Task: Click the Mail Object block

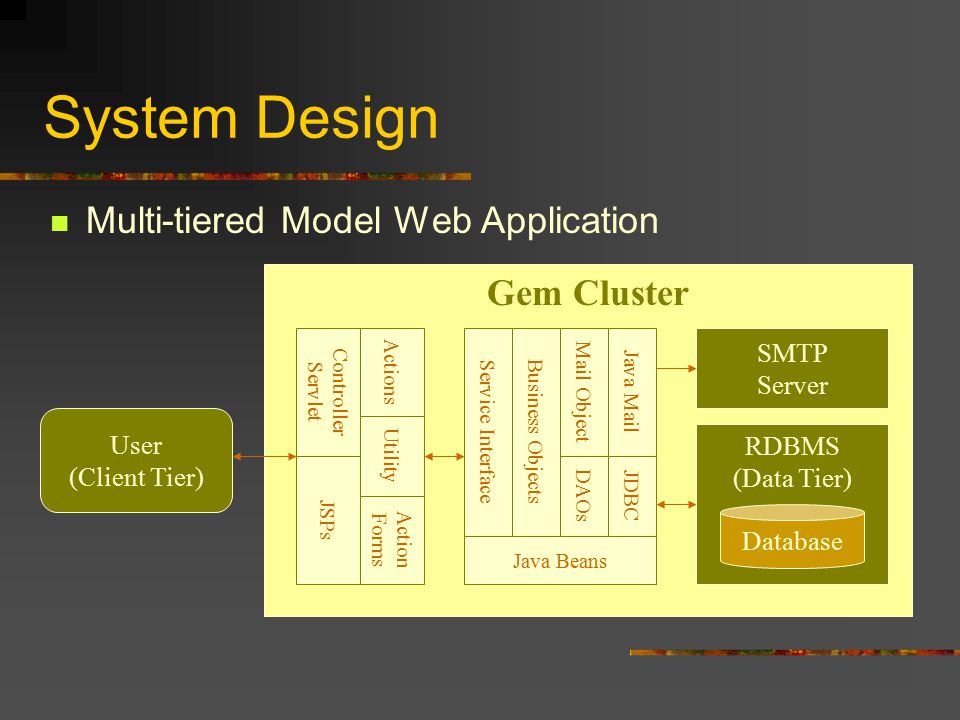Action: (x=584, y=392)
